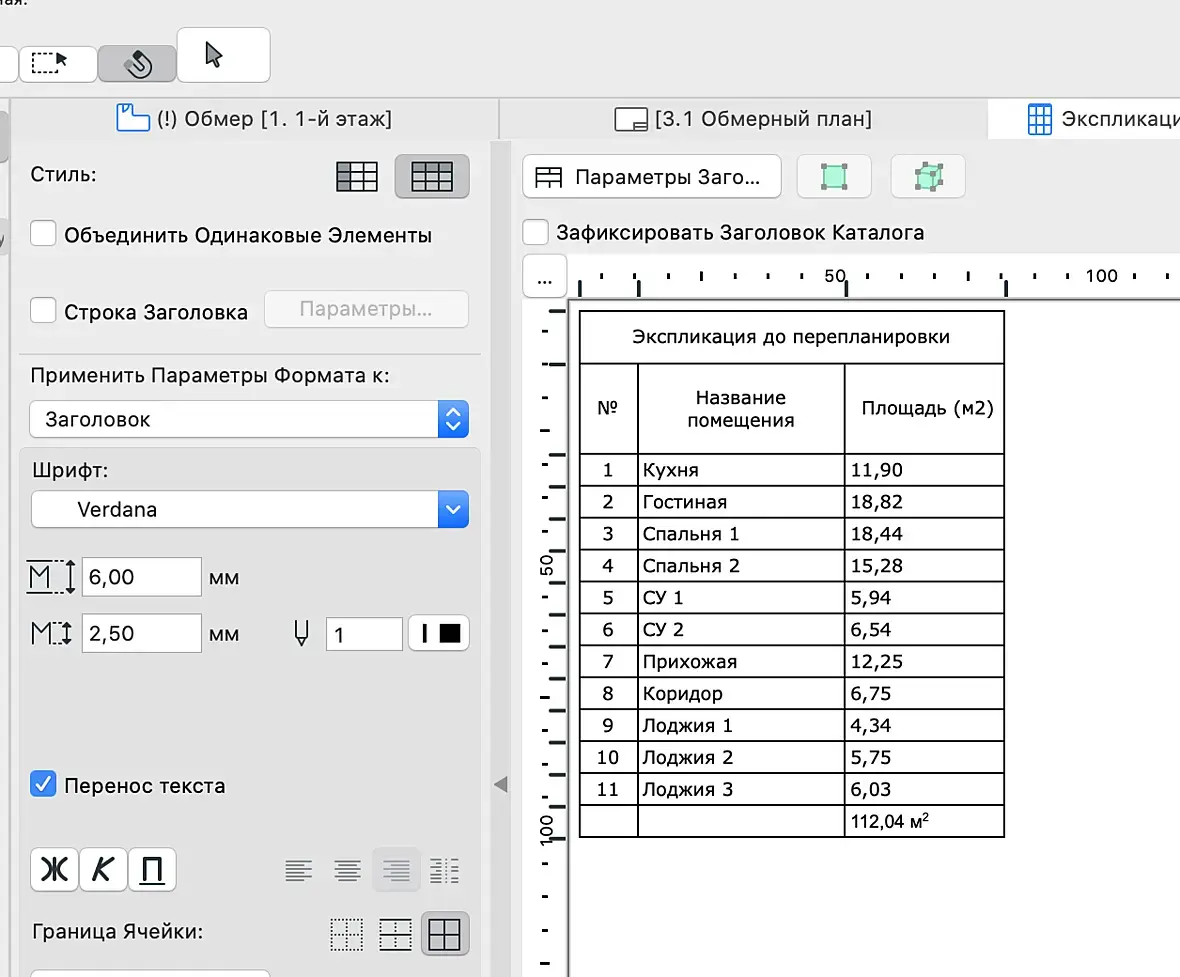The image size is (1180, 977).
Task: Click the № header cell
Action: click(607, 408)
